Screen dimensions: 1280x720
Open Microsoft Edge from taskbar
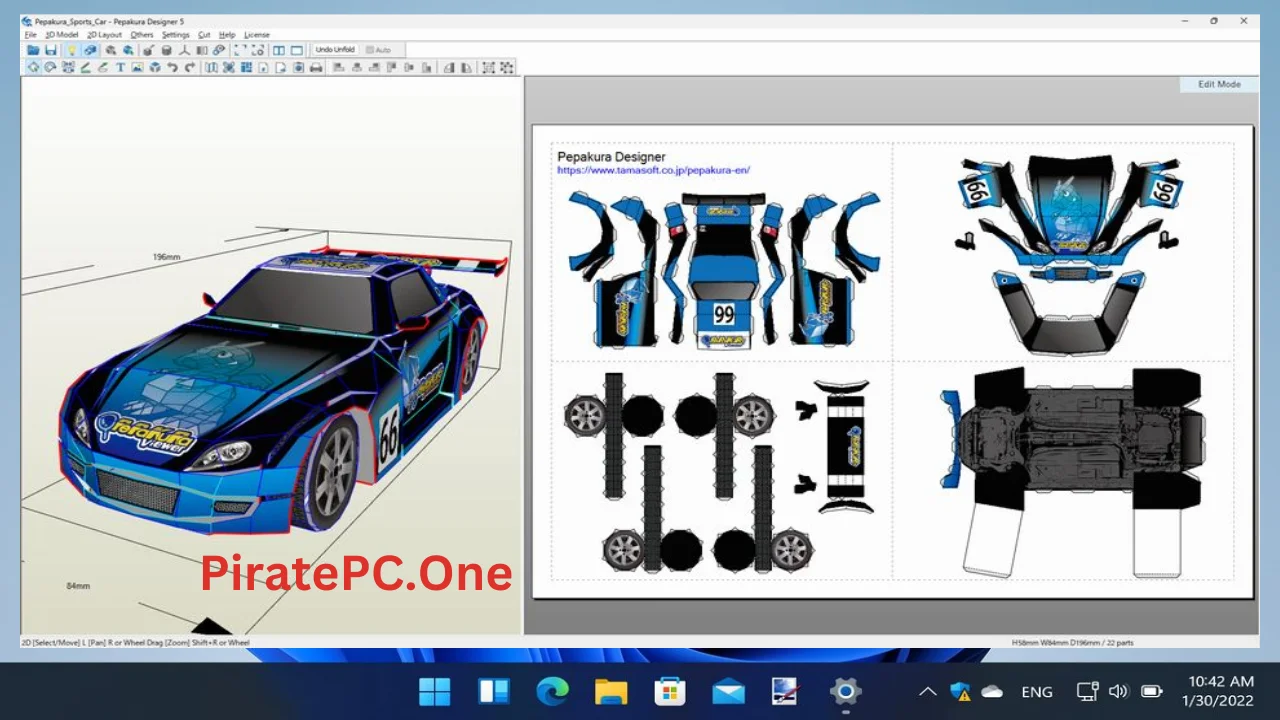click(x=552, y=691)
